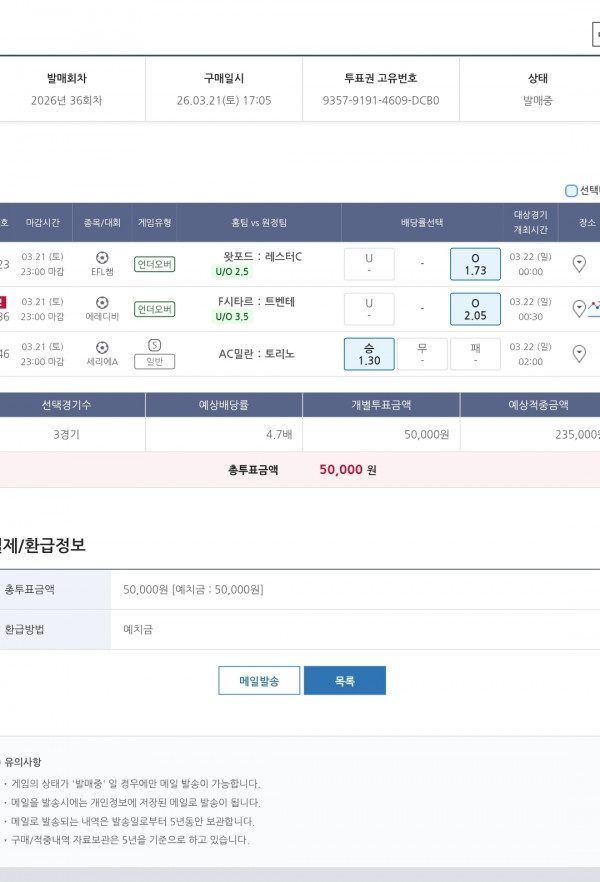Tick the 선택 checkbox above the table

571,190
